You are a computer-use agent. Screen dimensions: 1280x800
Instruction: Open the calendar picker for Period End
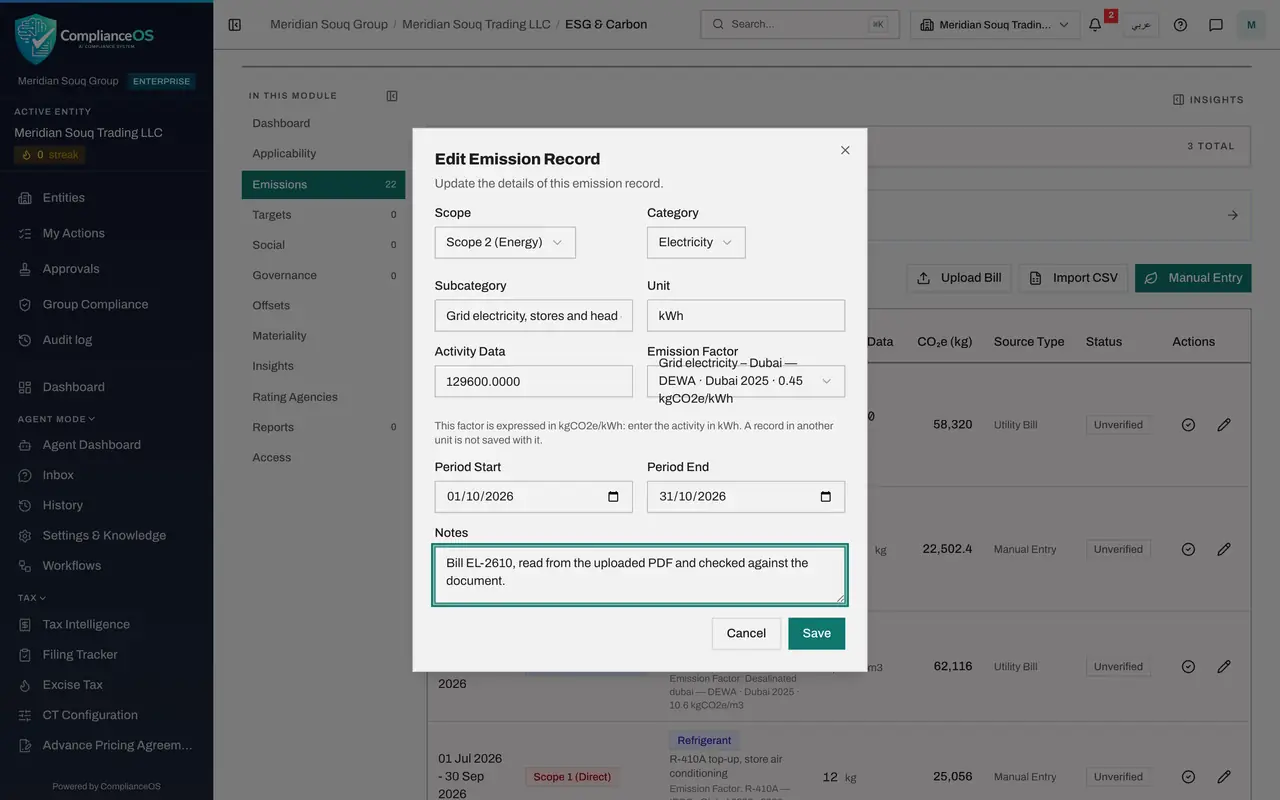[825, 497]
